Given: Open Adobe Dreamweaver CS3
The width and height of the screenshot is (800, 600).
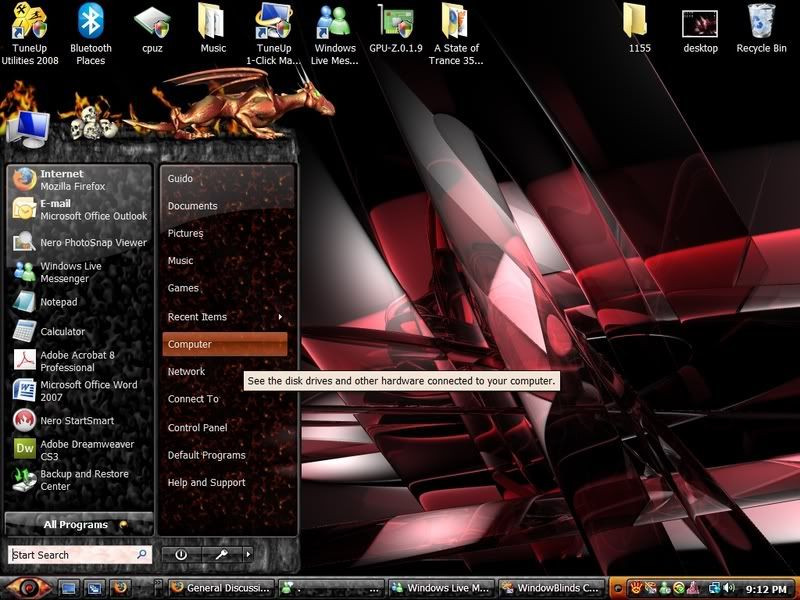Looking at the screenshot, I should point(80,450).
